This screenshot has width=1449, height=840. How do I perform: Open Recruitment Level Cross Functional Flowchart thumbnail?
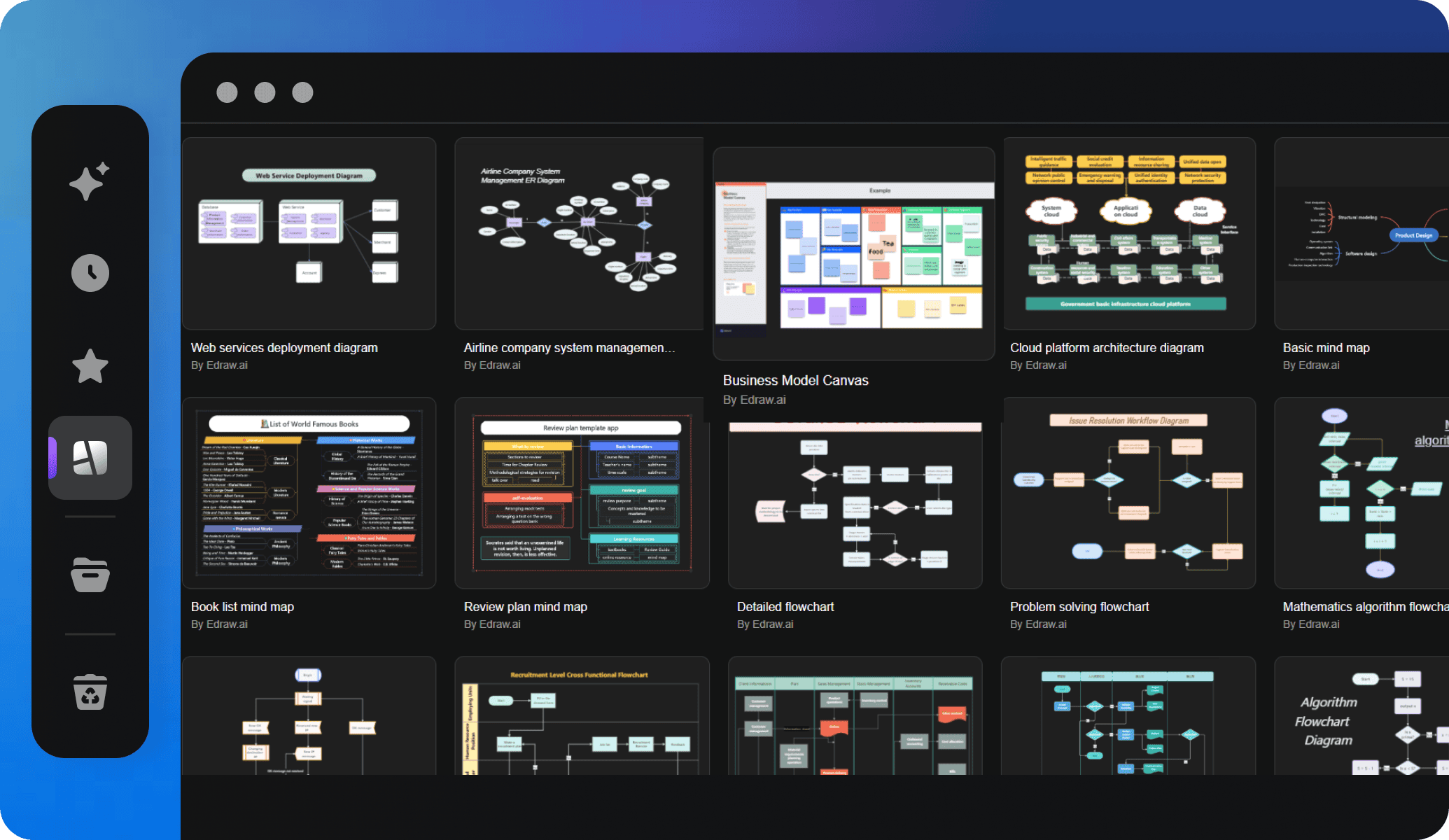(582, 715)
